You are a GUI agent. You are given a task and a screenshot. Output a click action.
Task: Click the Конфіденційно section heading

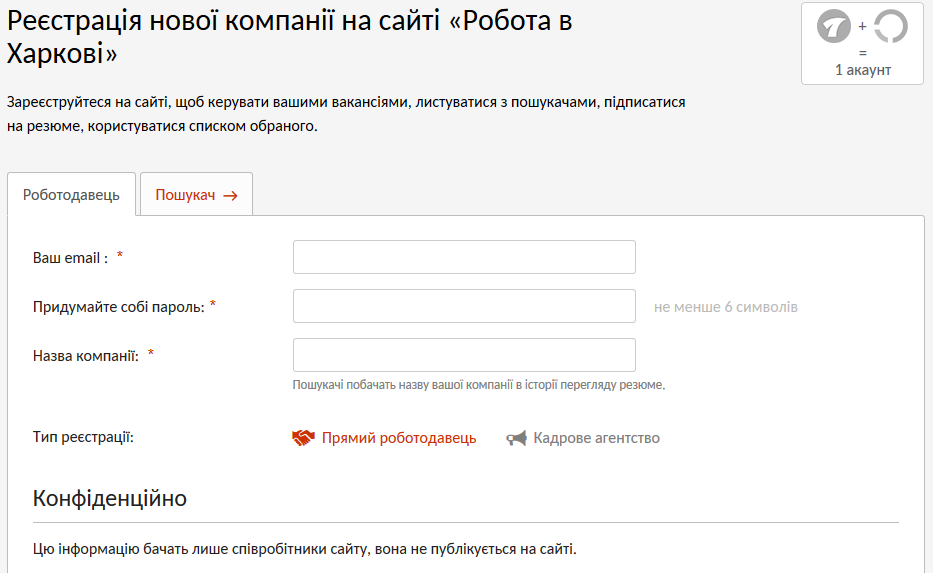click(x=110, y=498)
